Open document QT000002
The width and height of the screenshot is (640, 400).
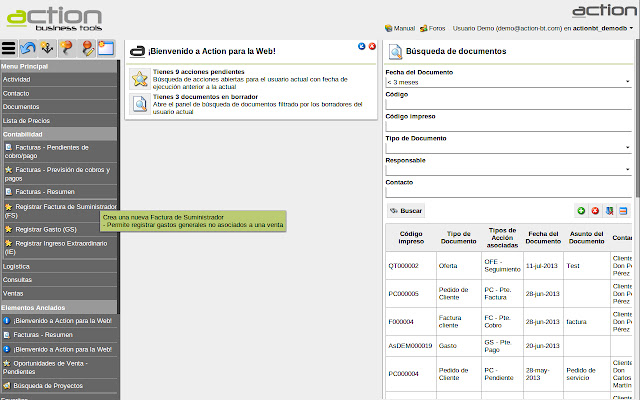coord(403,266)
